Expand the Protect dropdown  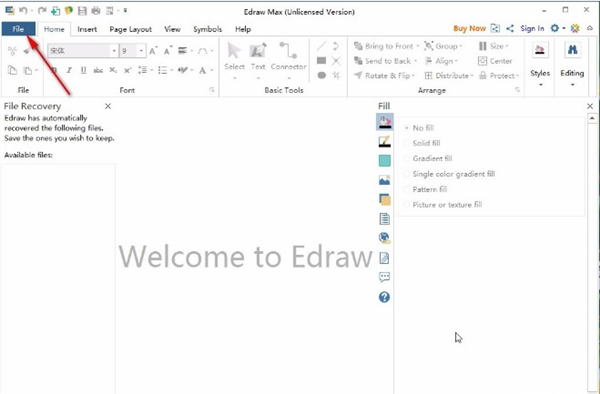point(517,76)
